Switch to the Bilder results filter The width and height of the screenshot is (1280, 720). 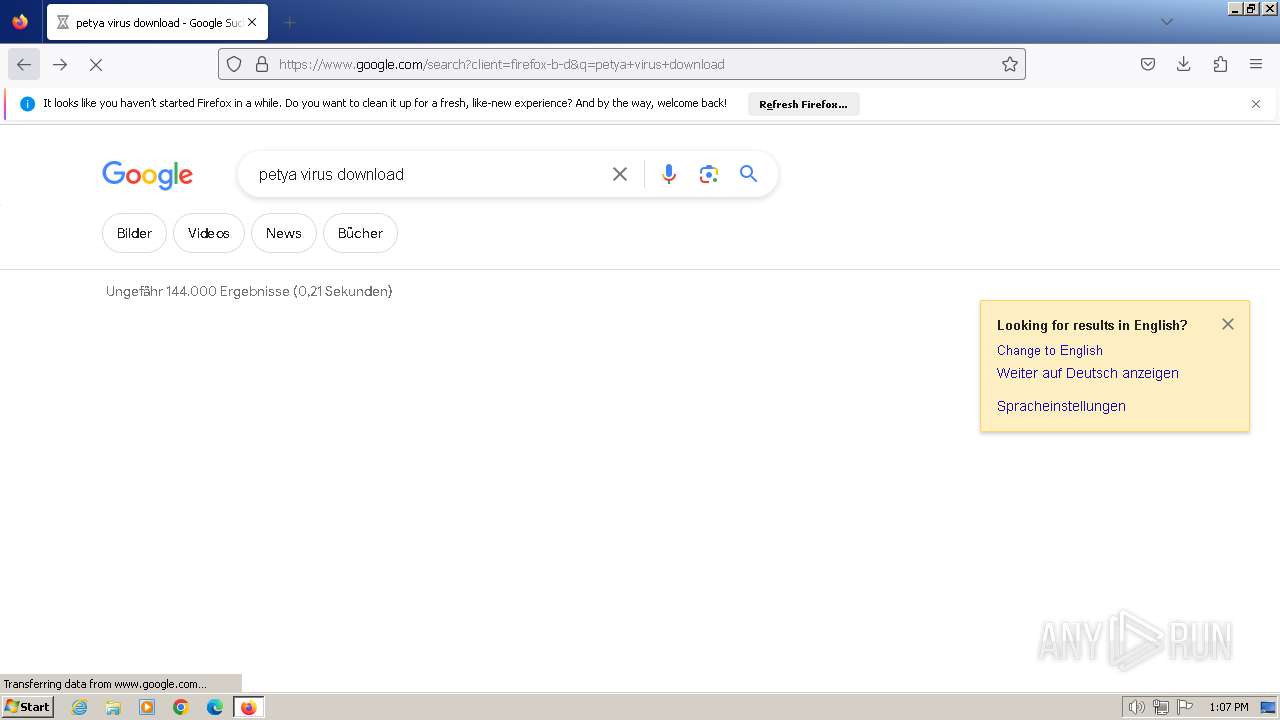point(134,233)
